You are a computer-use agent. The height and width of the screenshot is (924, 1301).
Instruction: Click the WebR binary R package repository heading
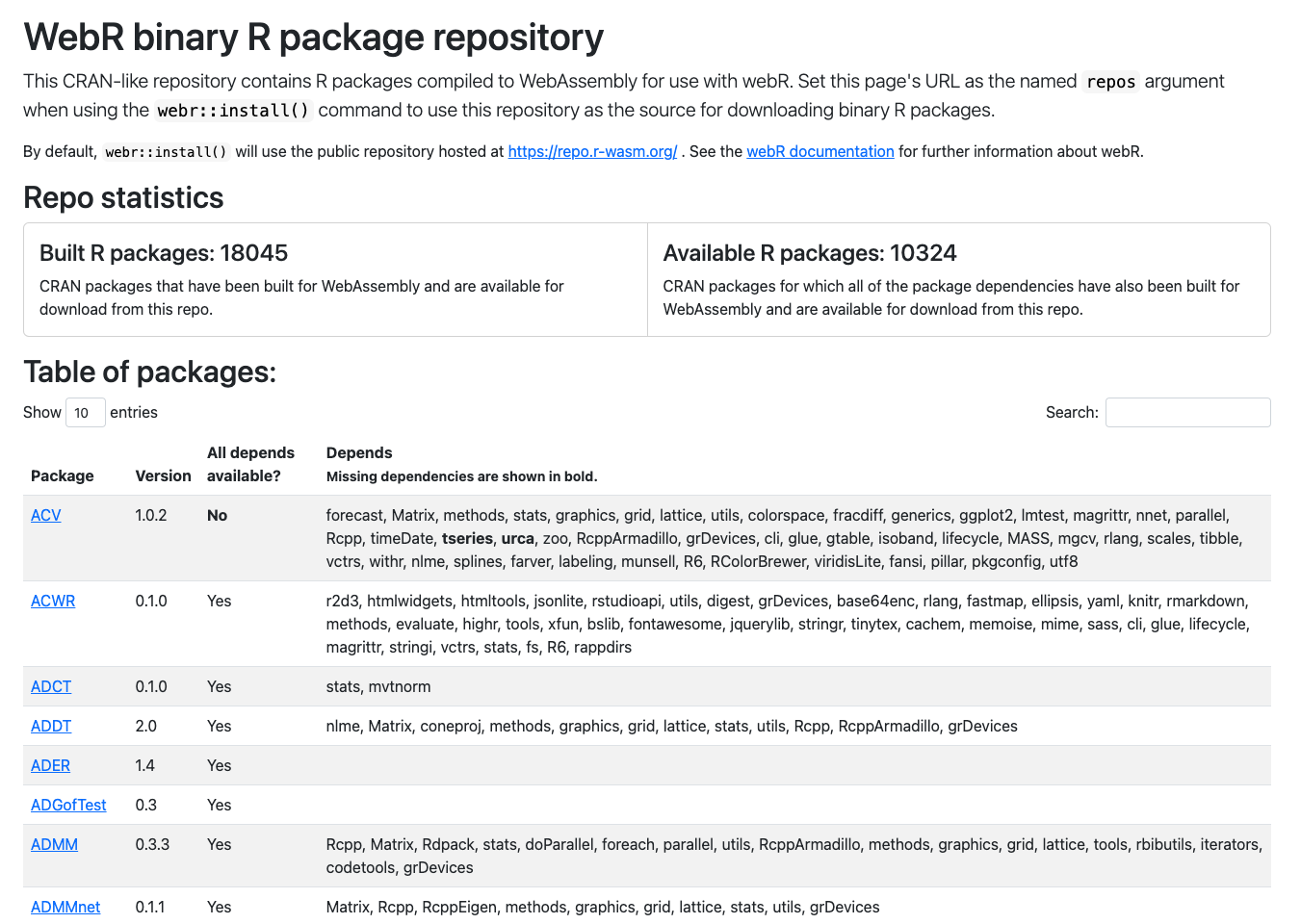[314, 38]
